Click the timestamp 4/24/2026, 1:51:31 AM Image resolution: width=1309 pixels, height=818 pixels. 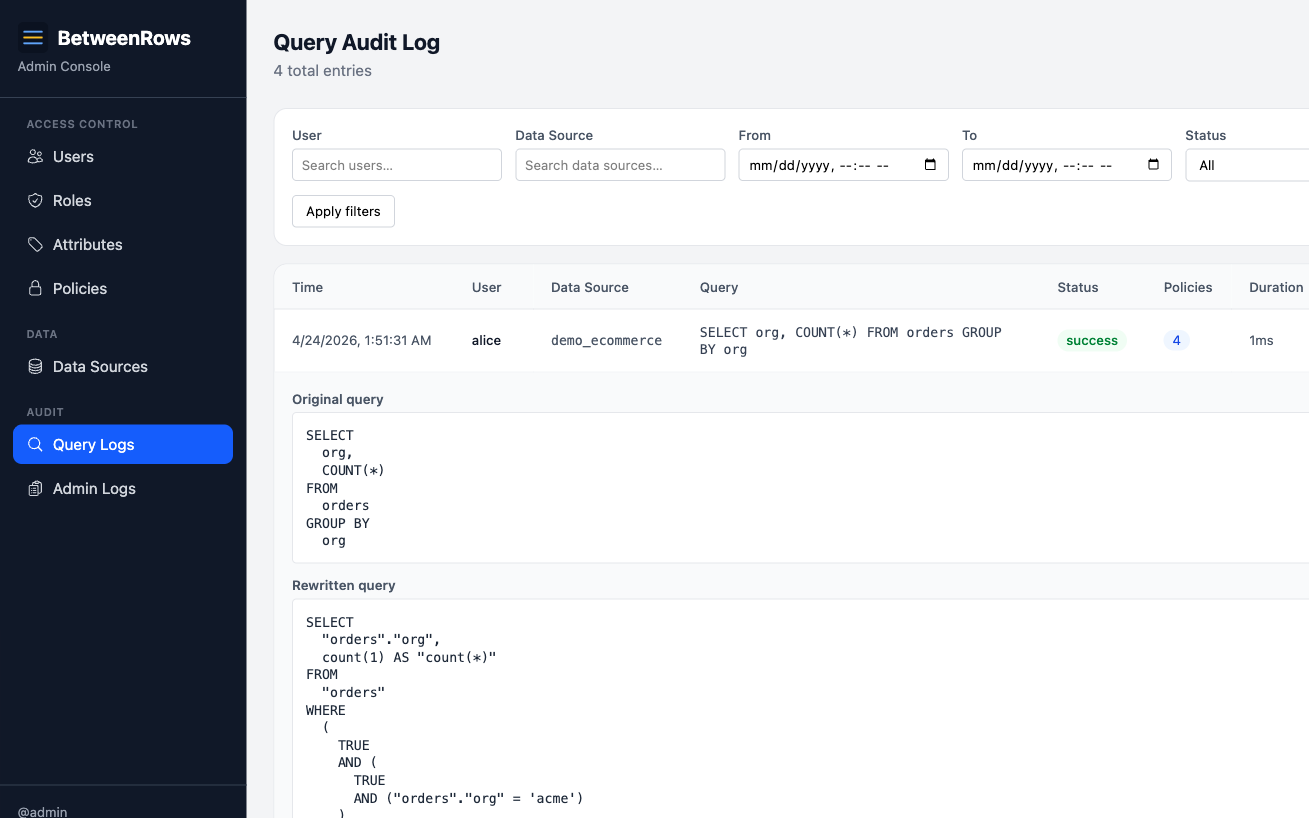point(362,341)
